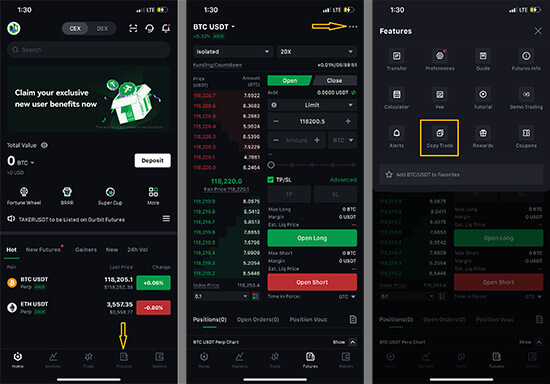This screenshot has height=384, width=550.
Task: Open the Alerts bell feature
Action: (x=396, y=137)
